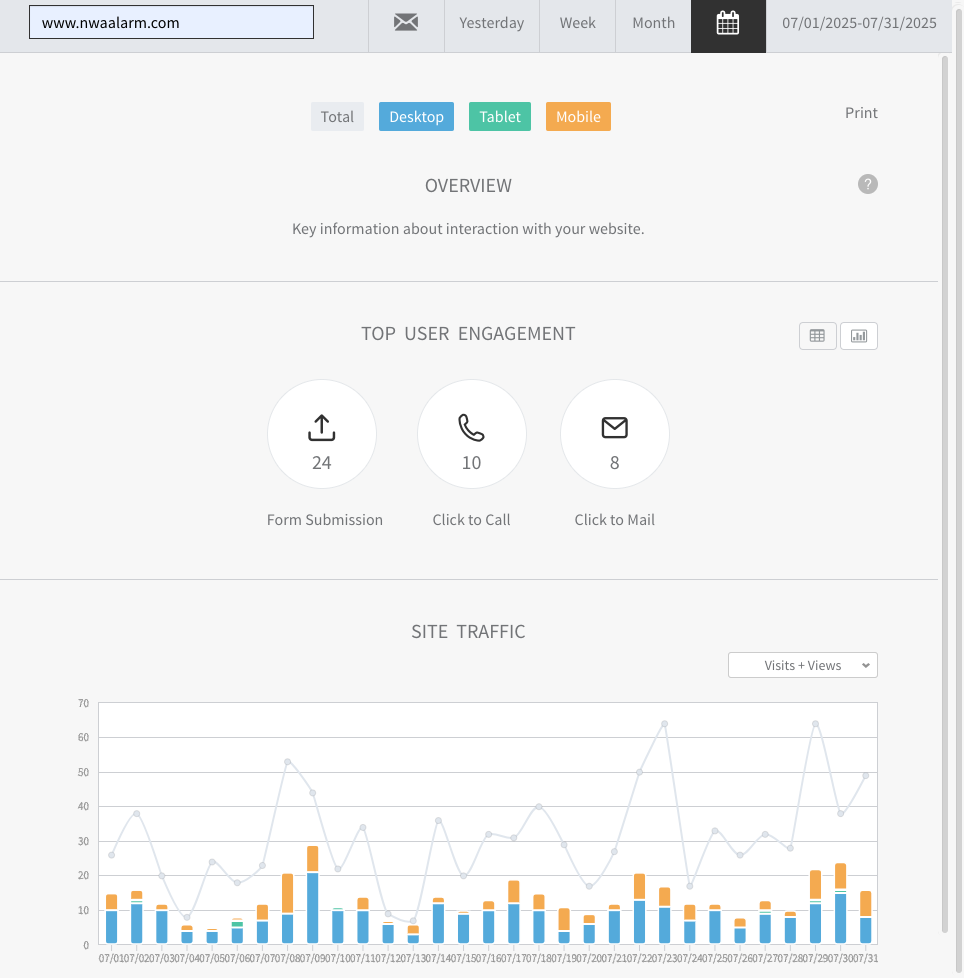Click the 07/09 bar in traffic chart
The height and width of the screenshot is (978, 964).
(312, 894)
